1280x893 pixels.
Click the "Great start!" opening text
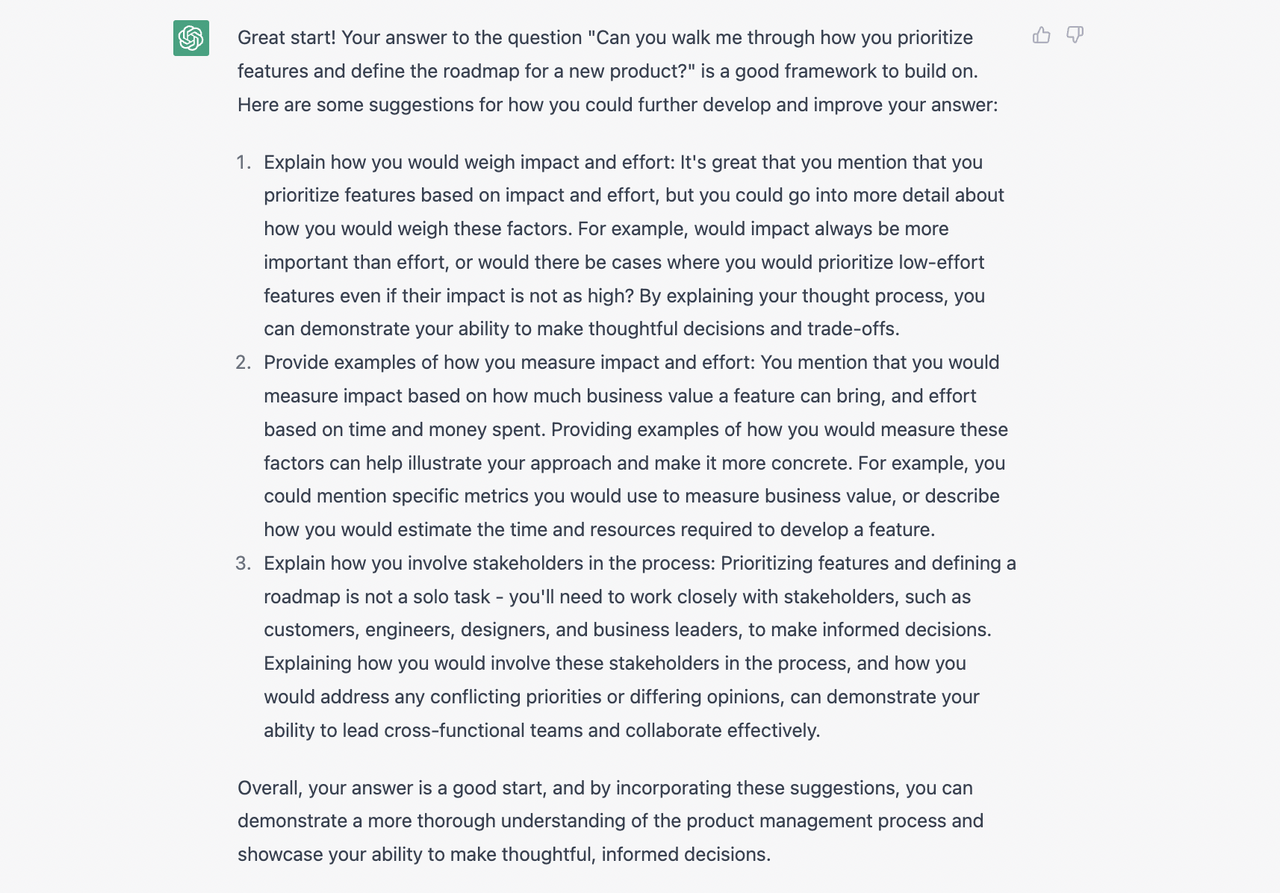pos(287,38)
